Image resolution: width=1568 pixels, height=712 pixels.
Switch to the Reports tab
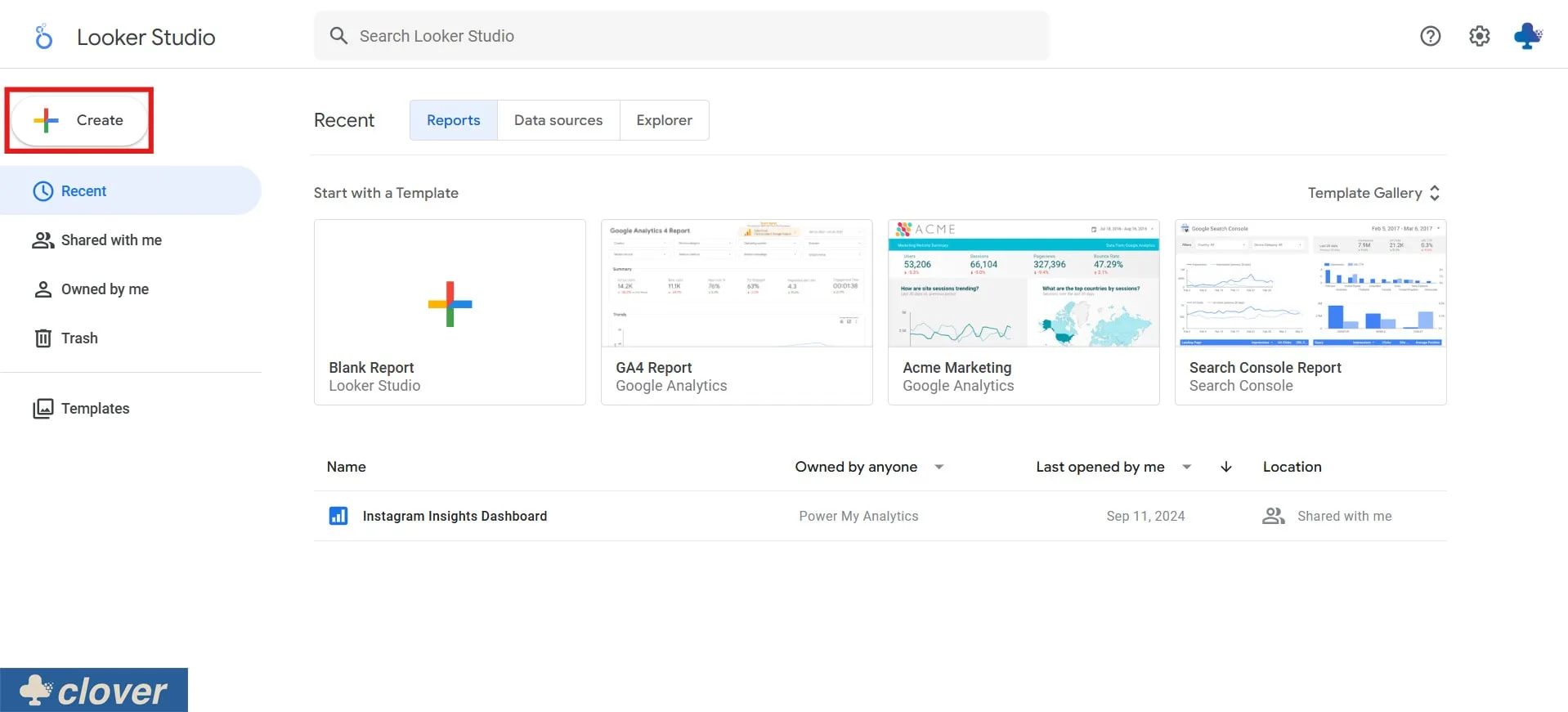[454, 120]
